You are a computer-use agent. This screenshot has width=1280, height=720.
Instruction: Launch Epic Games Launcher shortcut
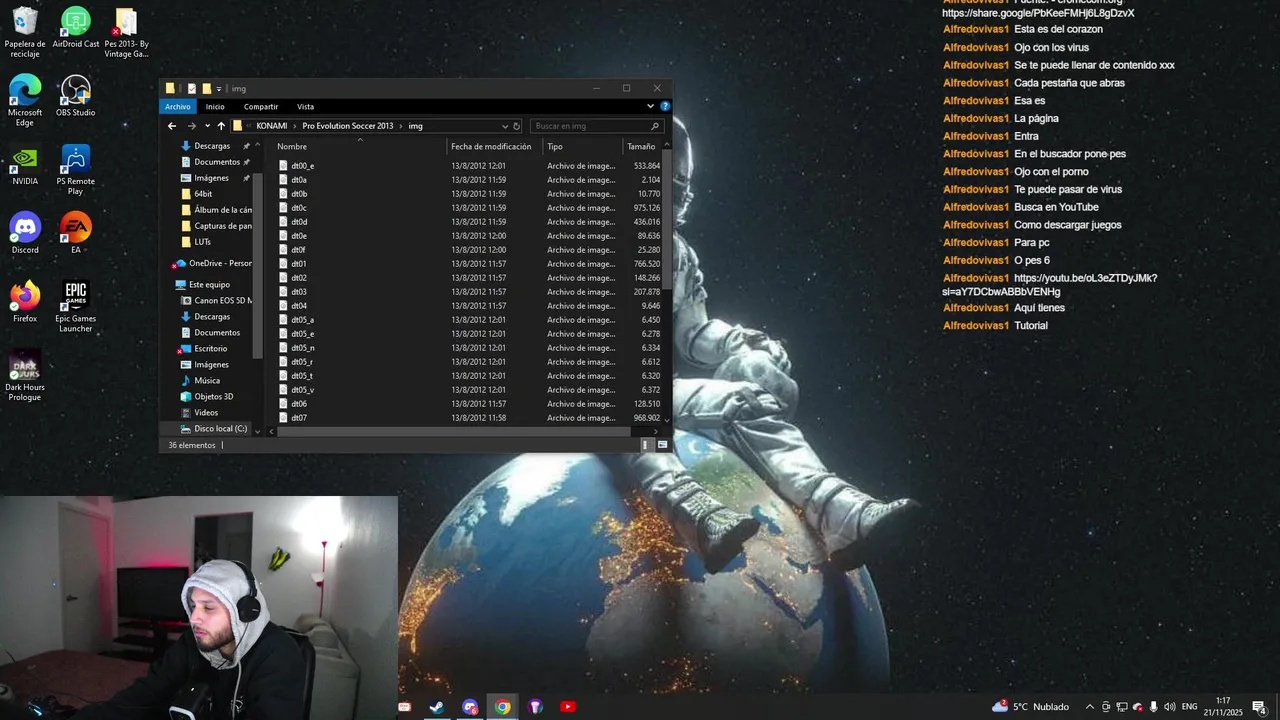click(x=76, y=307)
